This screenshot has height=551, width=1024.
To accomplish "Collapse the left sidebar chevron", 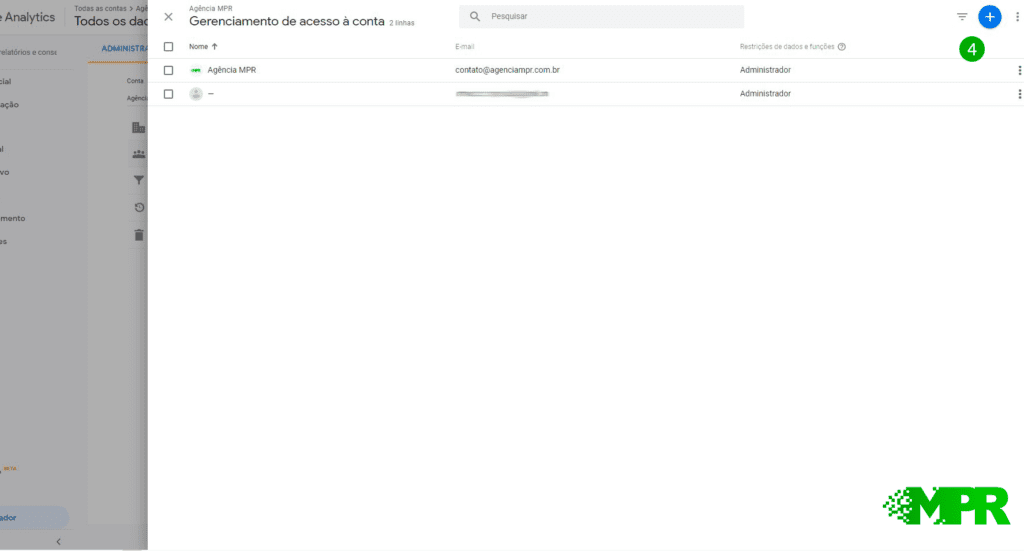I will [58, 541].
